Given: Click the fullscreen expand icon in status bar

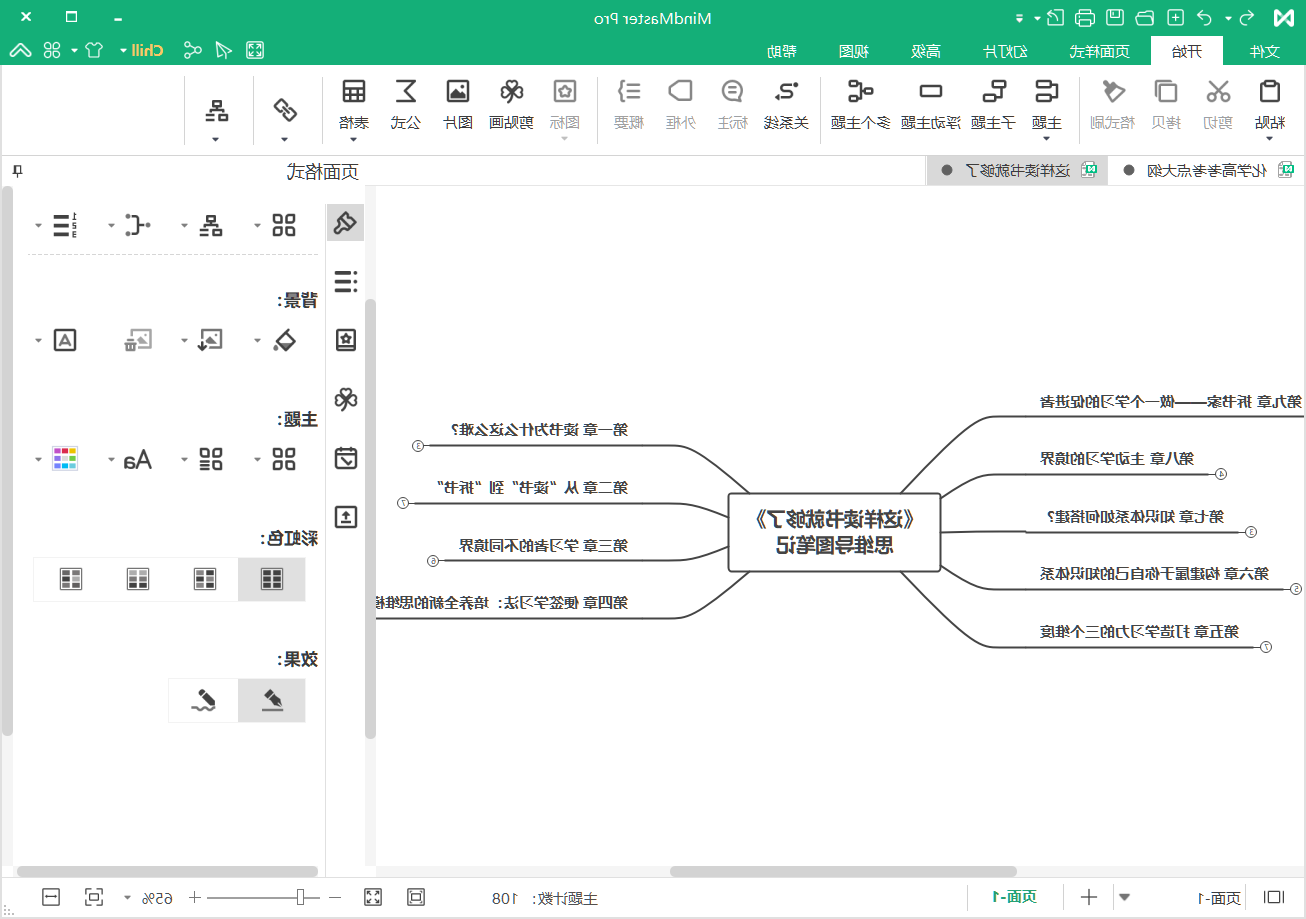Looking at the screenshot, I should (x=373, y=897).
